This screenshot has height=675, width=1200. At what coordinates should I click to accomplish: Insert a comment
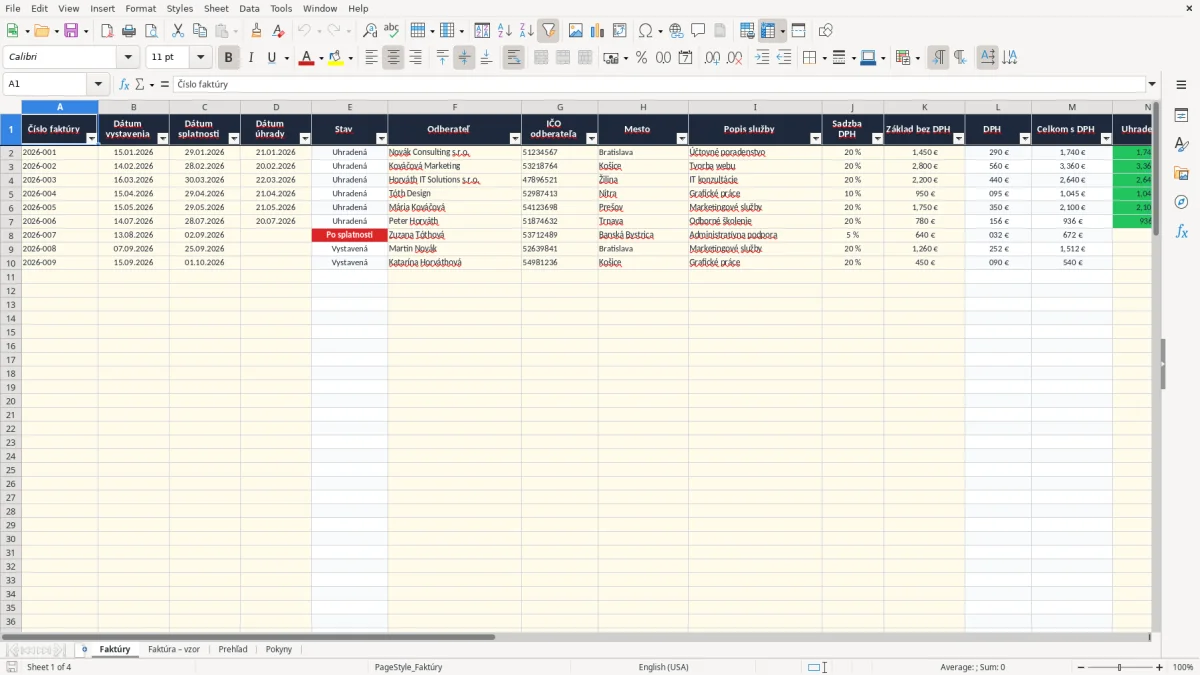pyautogui.click(x=698, y=31)
